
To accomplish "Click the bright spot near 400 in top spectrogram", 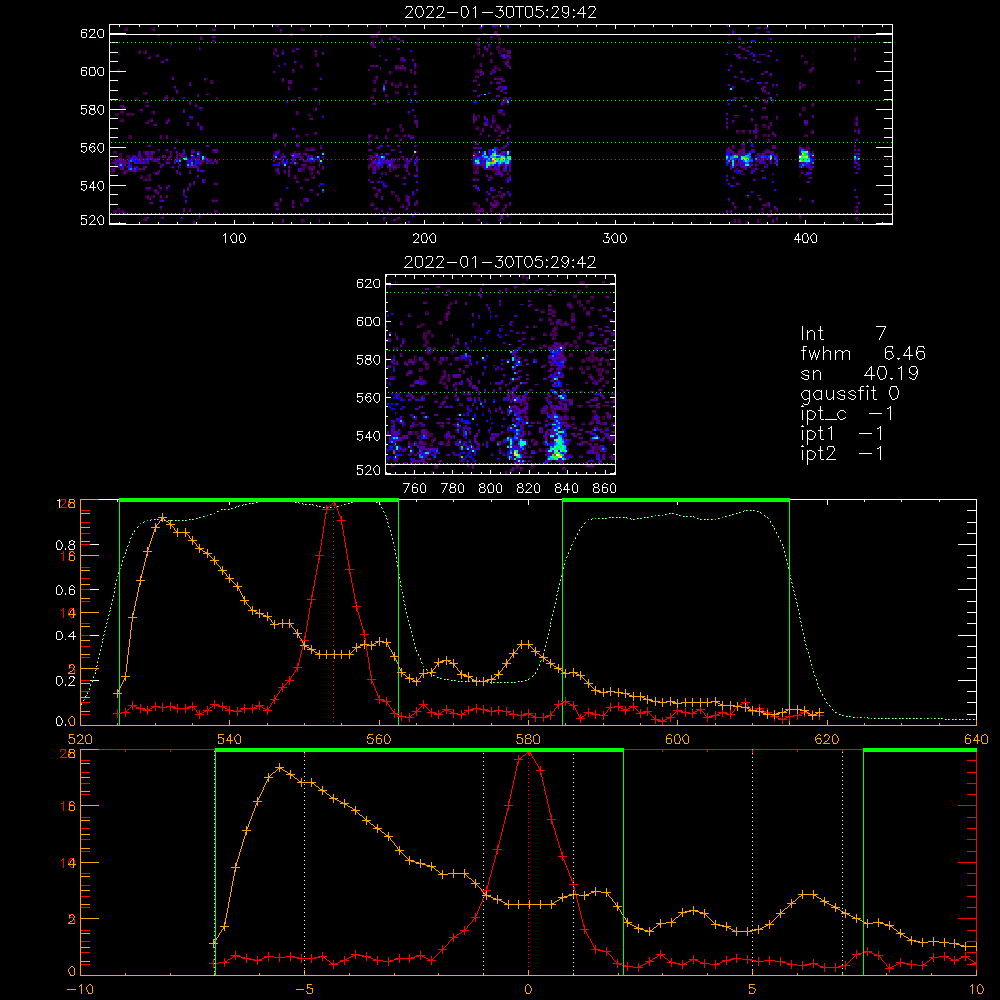I will [x=805, y=157].
